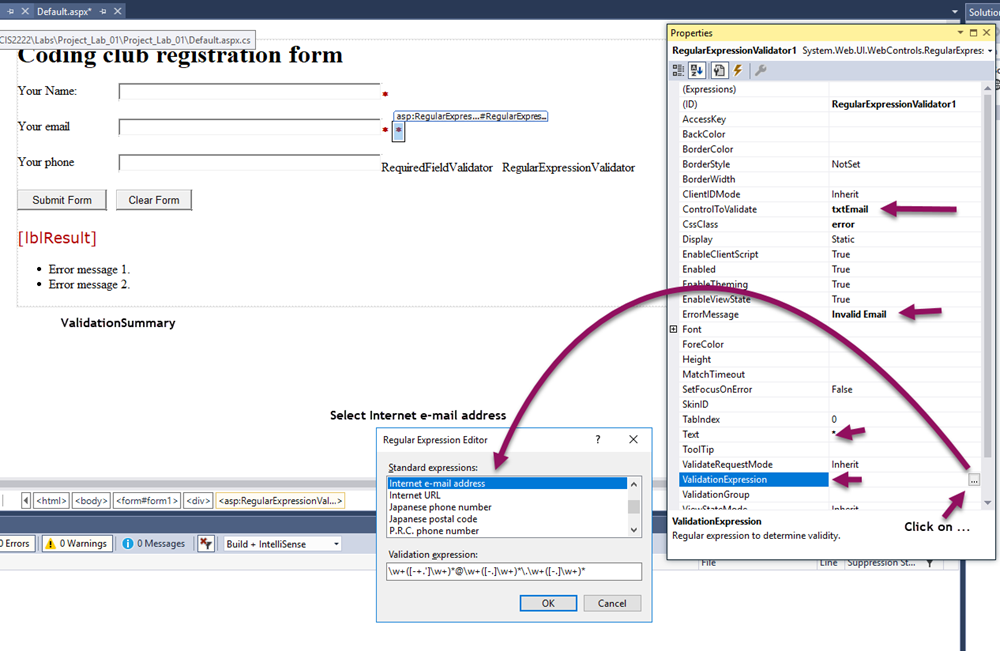Click the Your Name text box
The width and height of the screenshot is (1000, 651).
(249, 92)
